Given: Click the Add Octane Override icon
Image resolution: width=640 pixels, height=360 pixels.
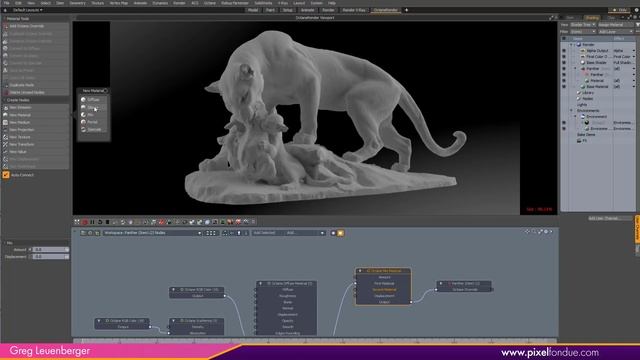Looking at the screenshot, I should click(x=5, y=26).
